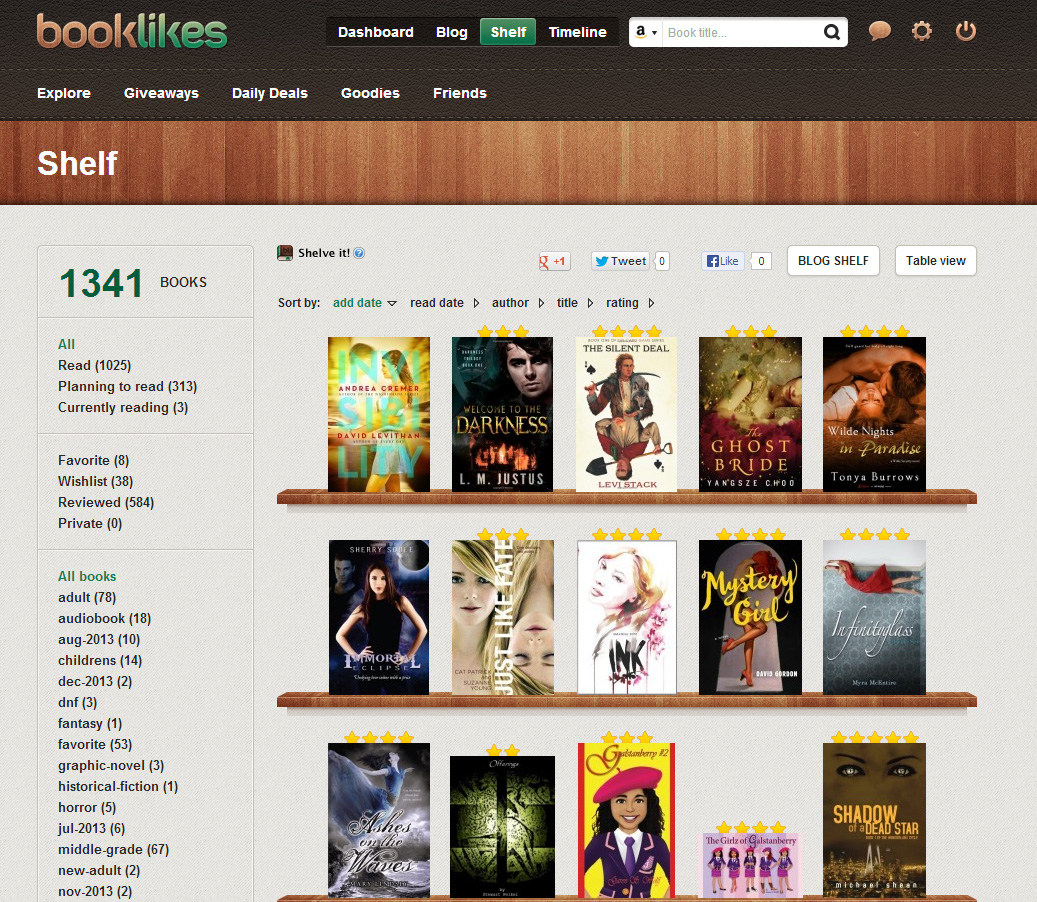
Task: Open Ashes on the Waves cover
Action: click(379, 820)
